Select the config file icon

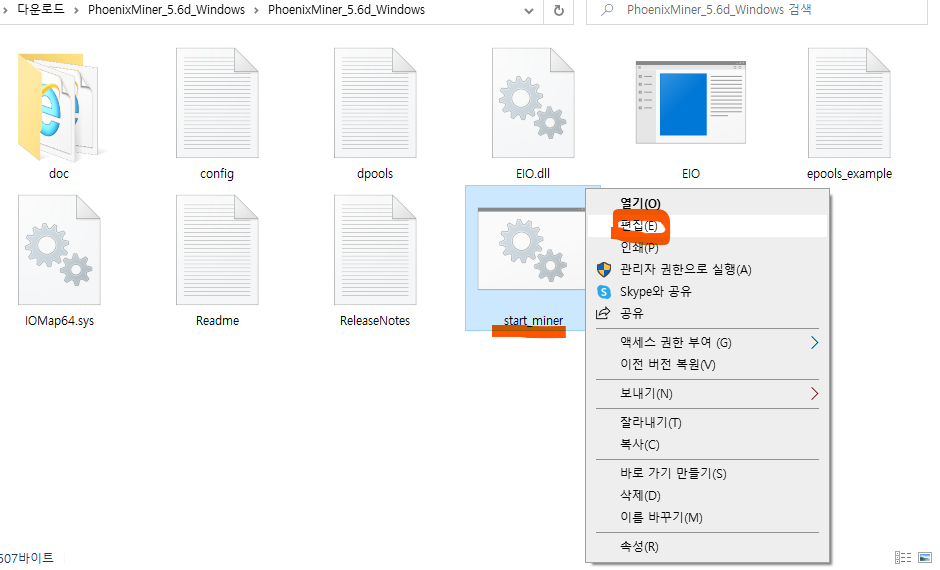tap(217, 103)
